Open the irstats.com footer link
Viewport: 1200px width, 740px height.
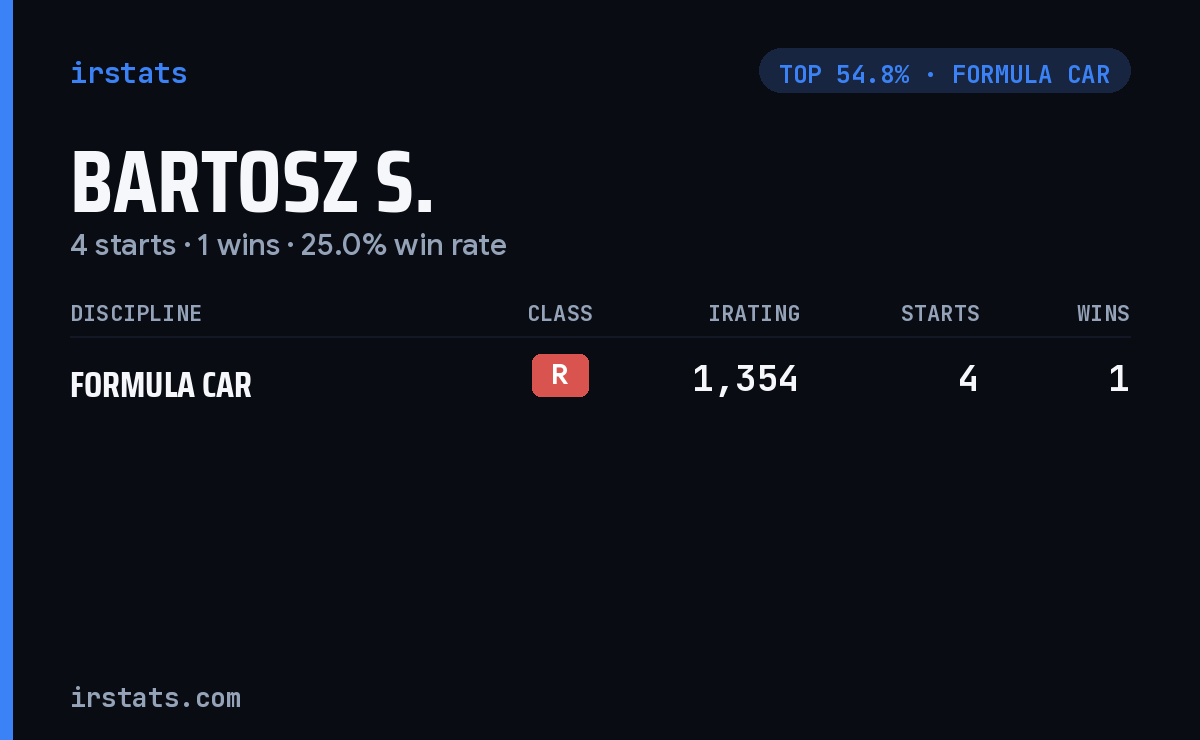click(x=156, y=697)
